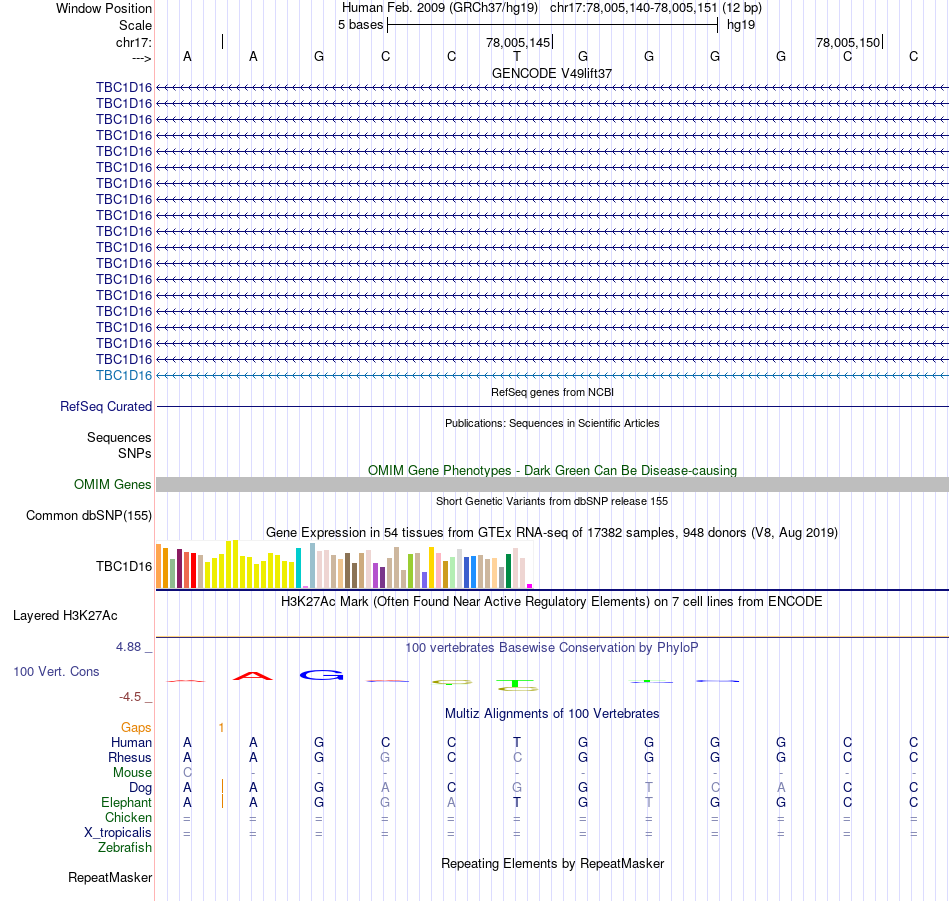Open the GENCODE V49lift37 track title
Screen dimensions: 950x901
pos(552,73)
